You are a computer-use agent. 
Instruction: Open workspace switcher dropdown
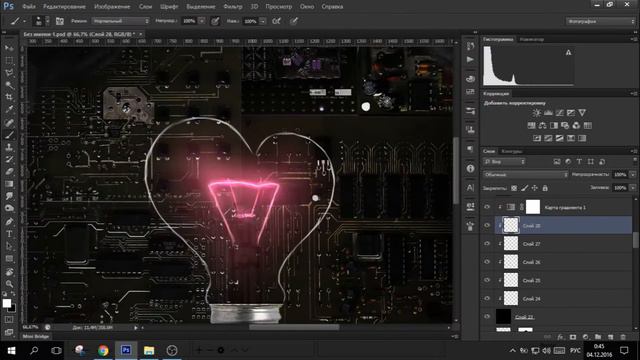[x=600, y=21]
